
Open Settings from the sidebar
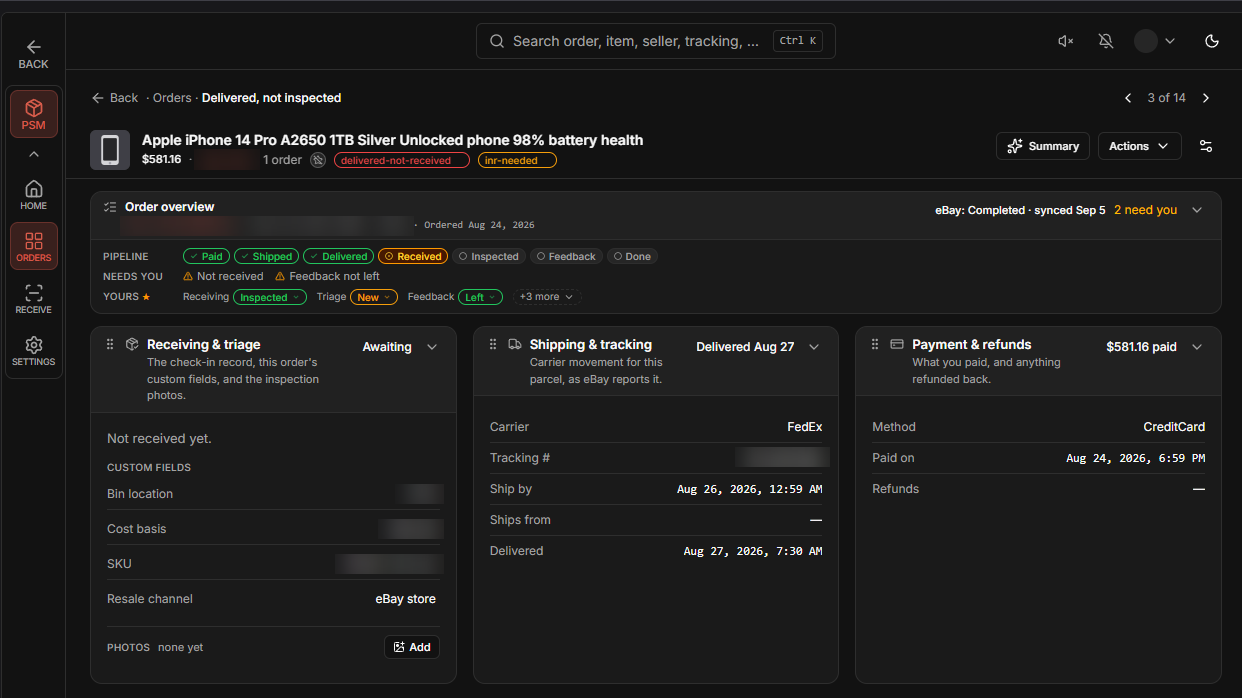[x=33, y=350]
